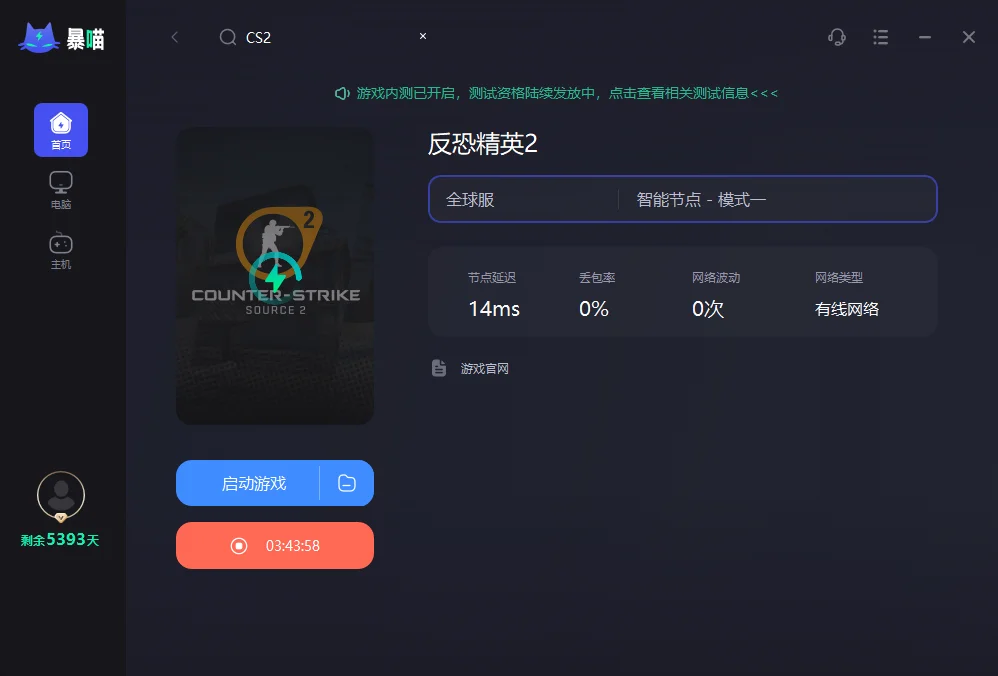Open the 智能节点 - 模式一 node selector
The width and height of the screenshot is (998, 676).
coord(778,199)
